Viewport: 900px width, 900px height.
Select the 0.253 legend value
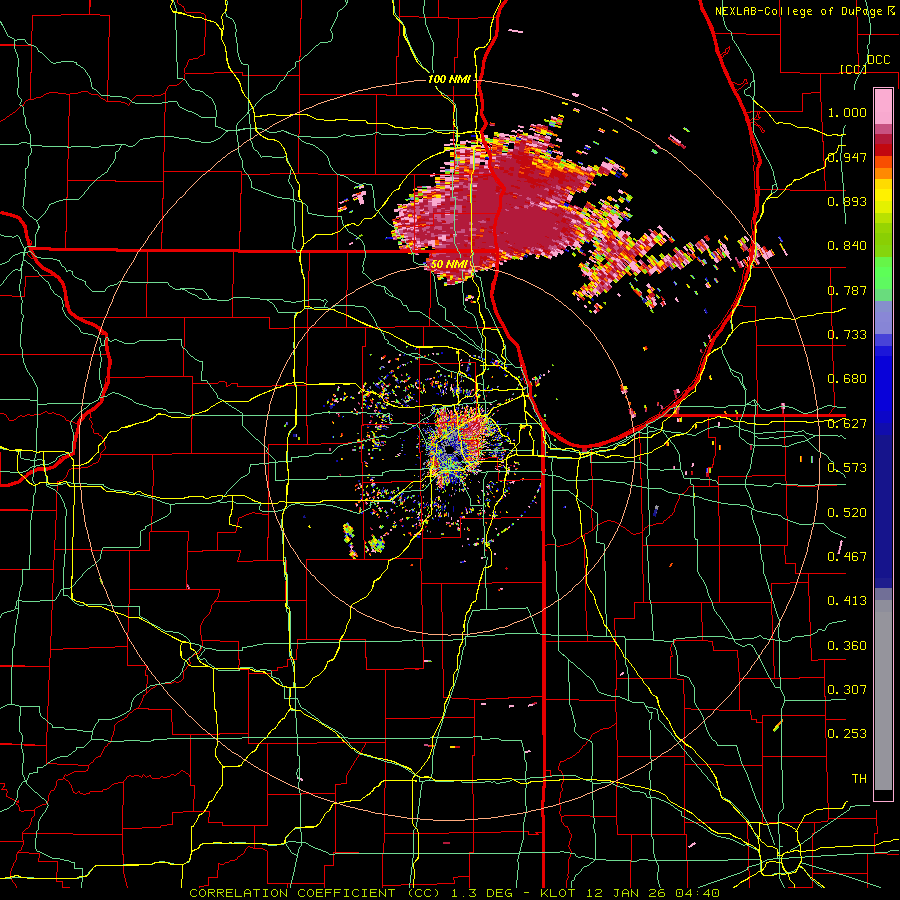[x=847, y=734]
